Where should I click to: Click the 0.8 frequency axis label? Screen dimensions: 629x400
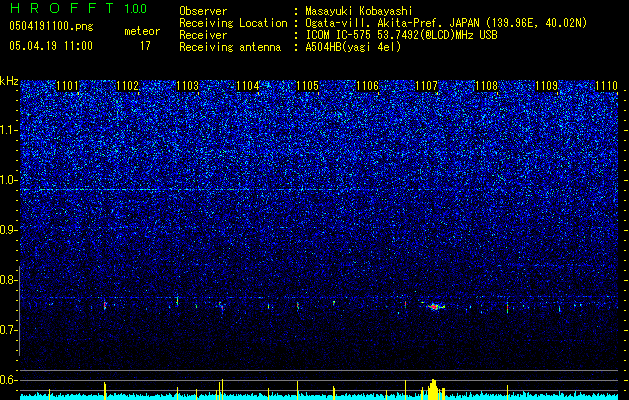click(9, 280)
